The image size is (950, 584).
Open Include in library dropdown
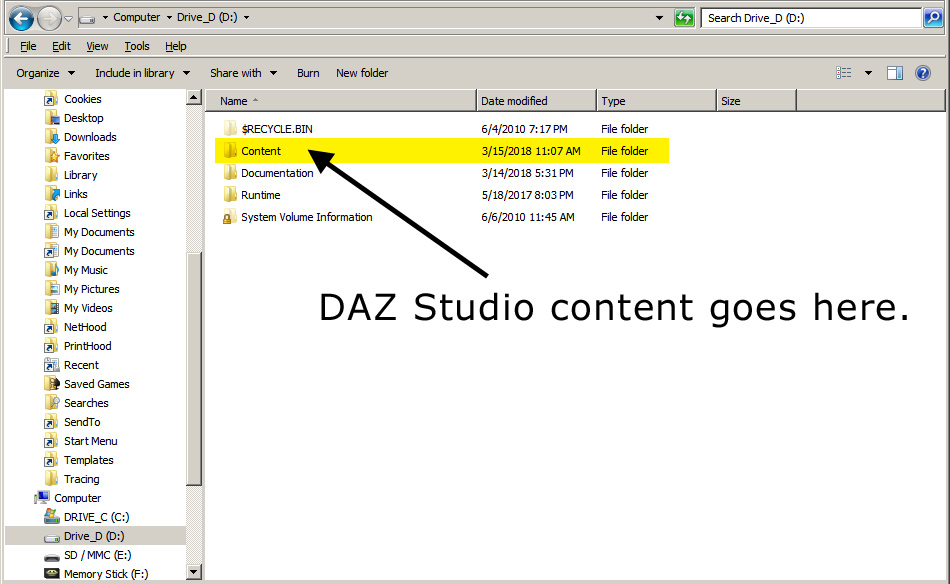click(x=142, y=73)
